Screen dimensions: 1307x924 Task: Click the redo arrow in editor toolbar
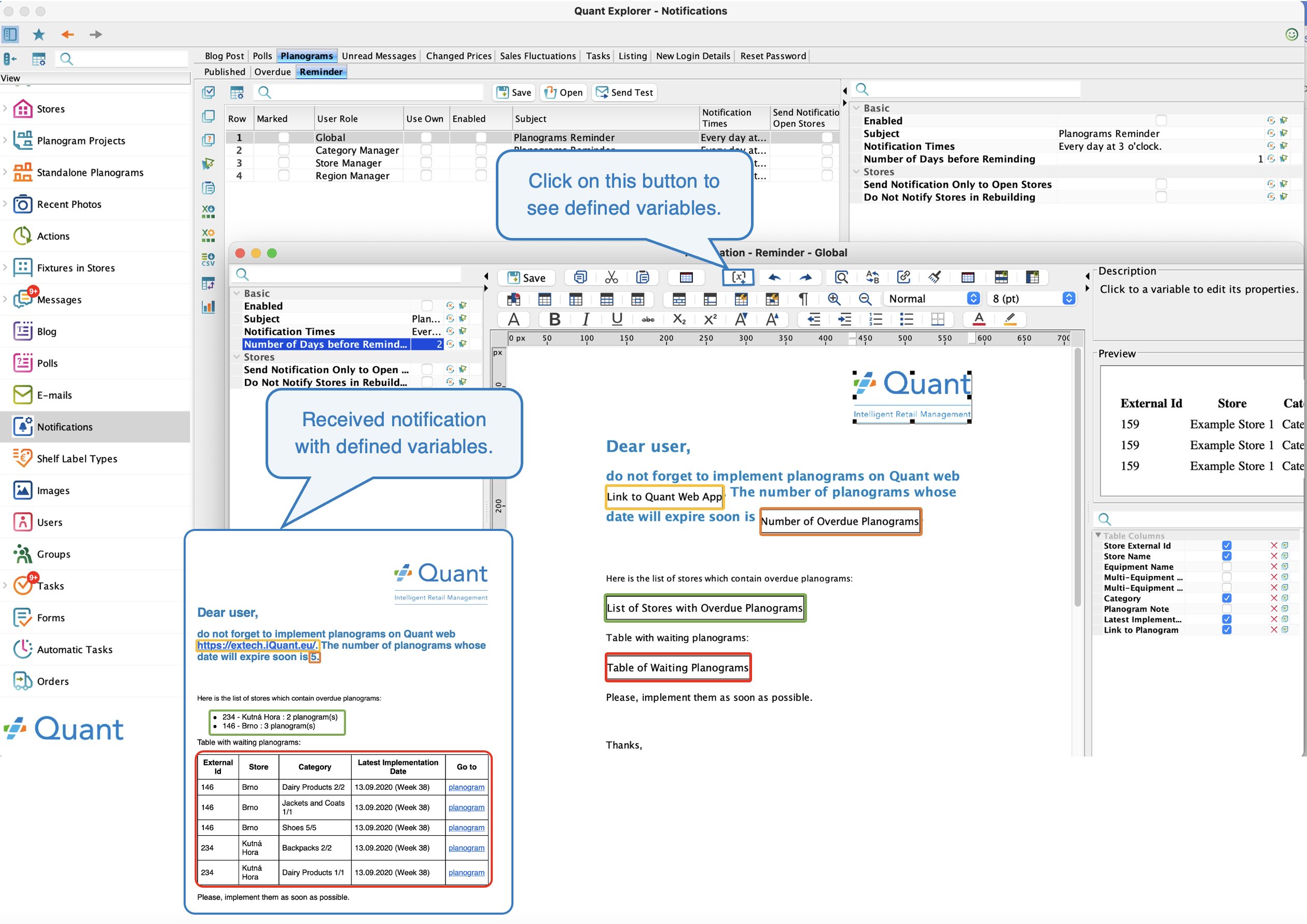(x=805, y=277)
